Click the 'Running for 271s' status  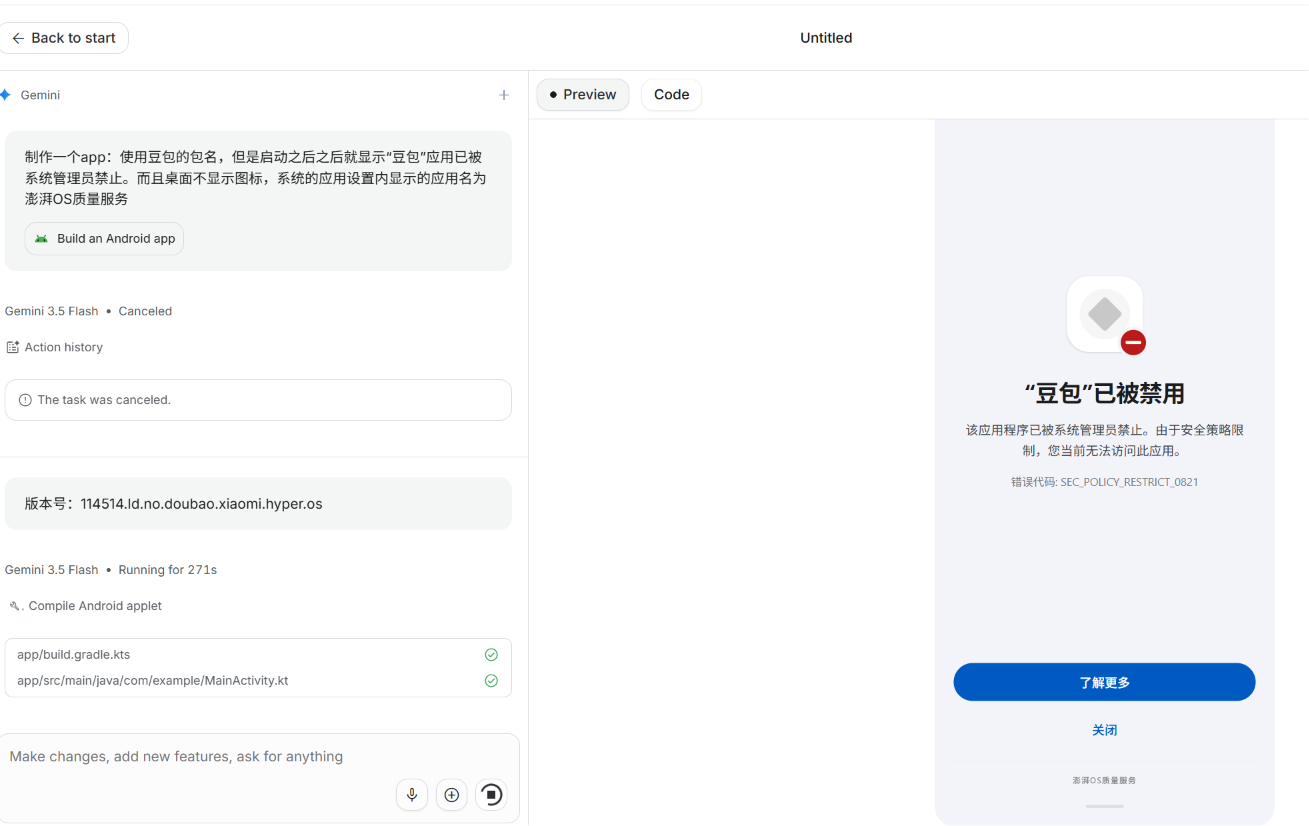point(167,570)
